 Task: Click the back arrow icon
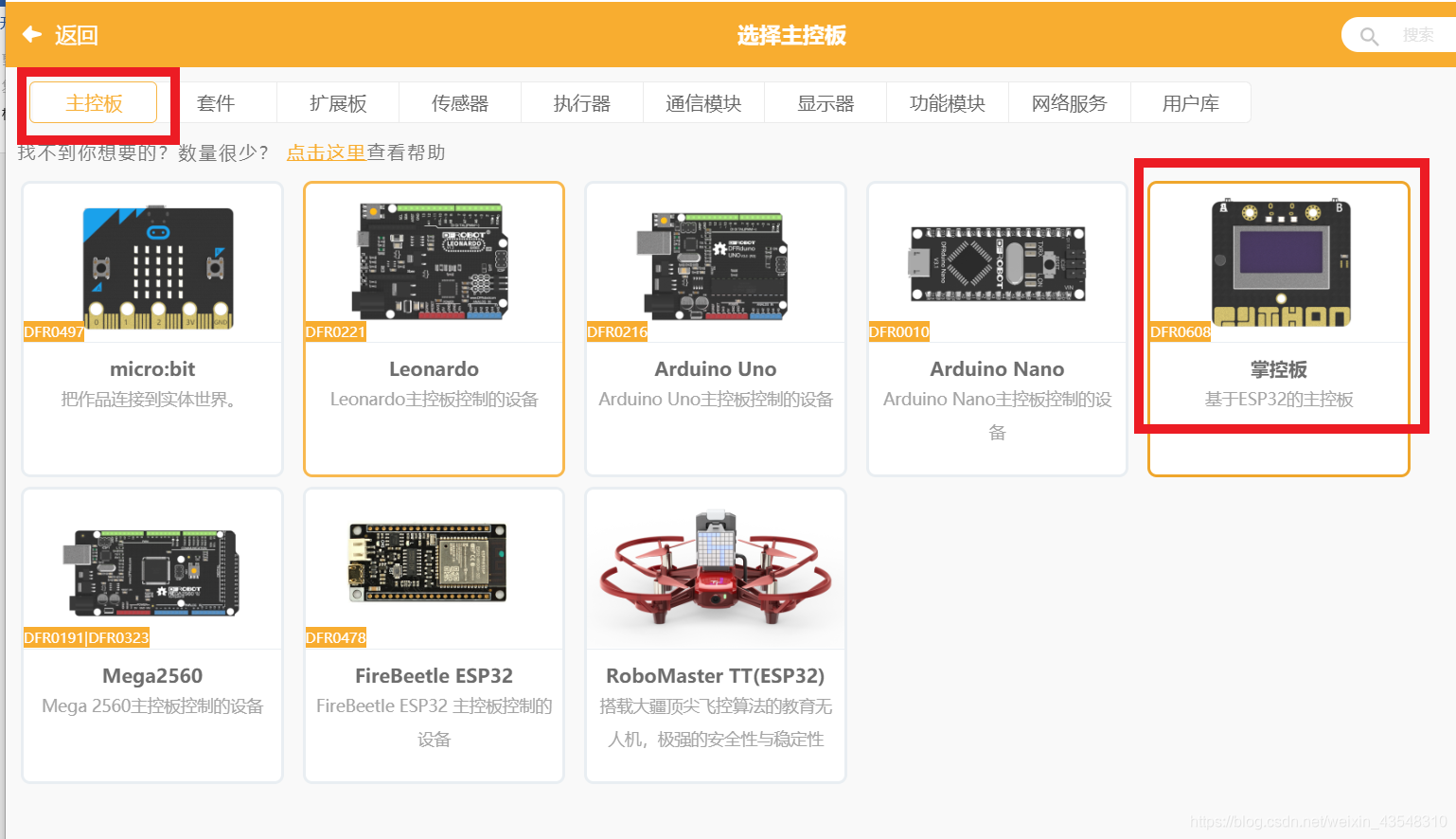pos(31,34)
